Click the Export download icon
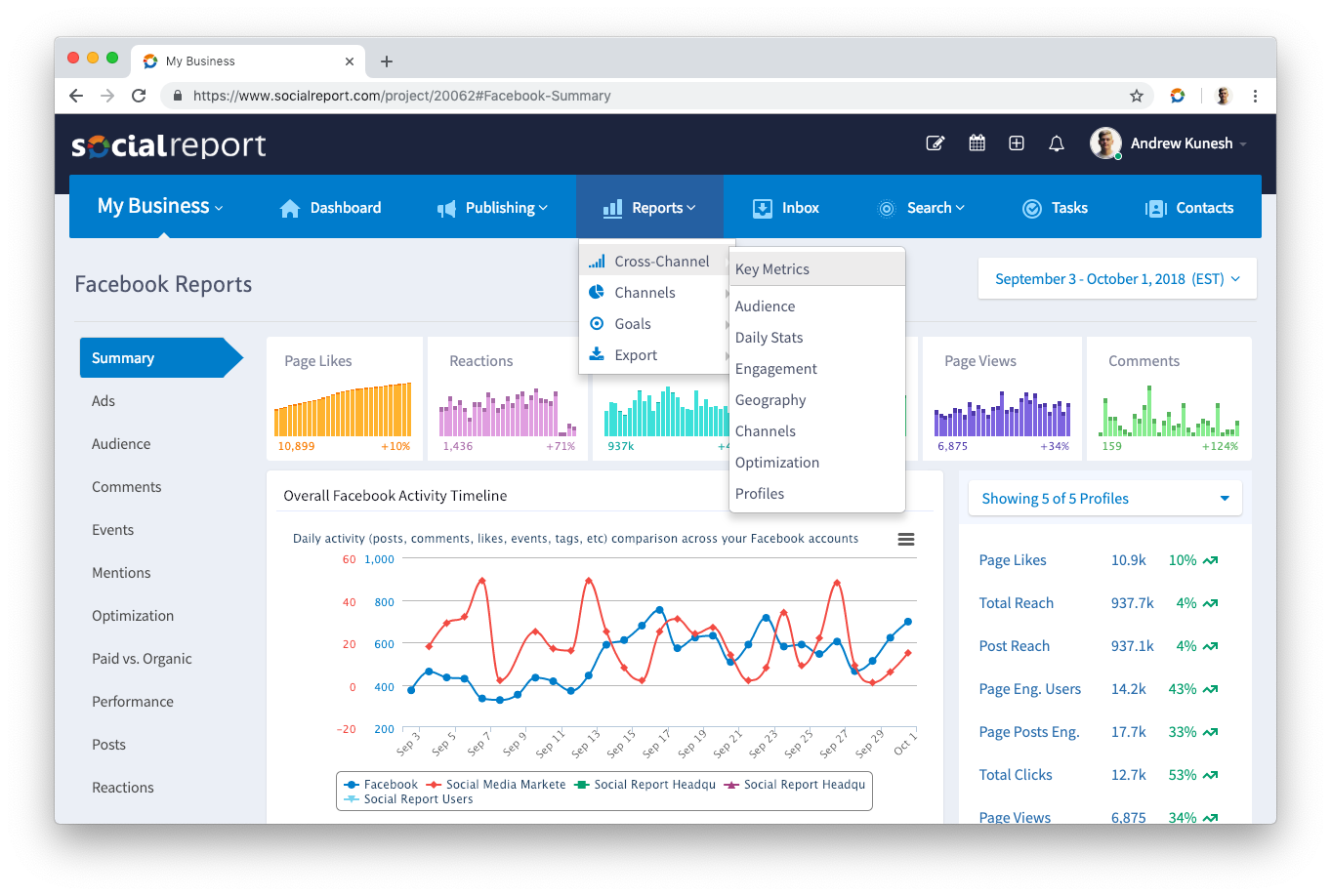1331x896 pixels. click(597, 354)
